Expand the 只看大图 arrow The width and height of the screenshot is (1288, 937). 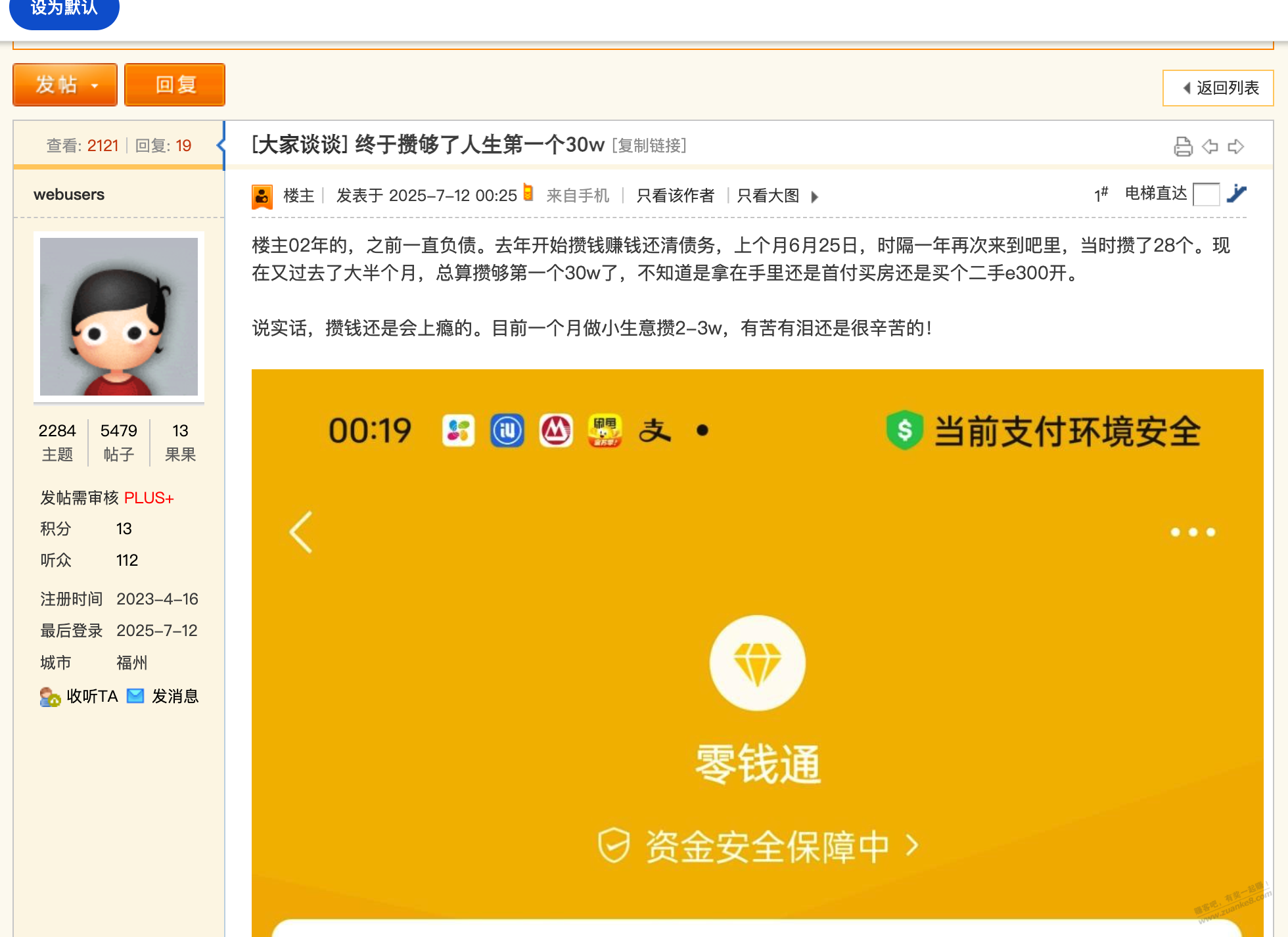point(815,196)
